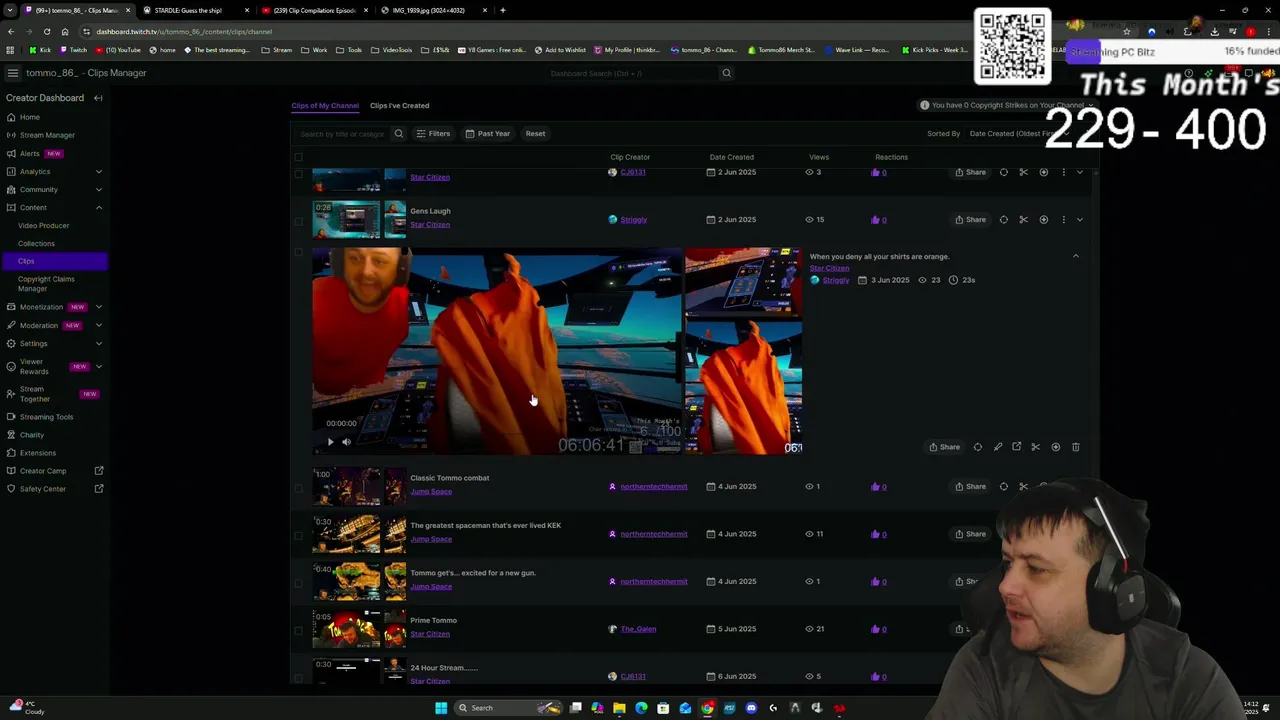This screenshot has height=720, width=1280.
Task: Click the clip search by title field
Action: 342,133
